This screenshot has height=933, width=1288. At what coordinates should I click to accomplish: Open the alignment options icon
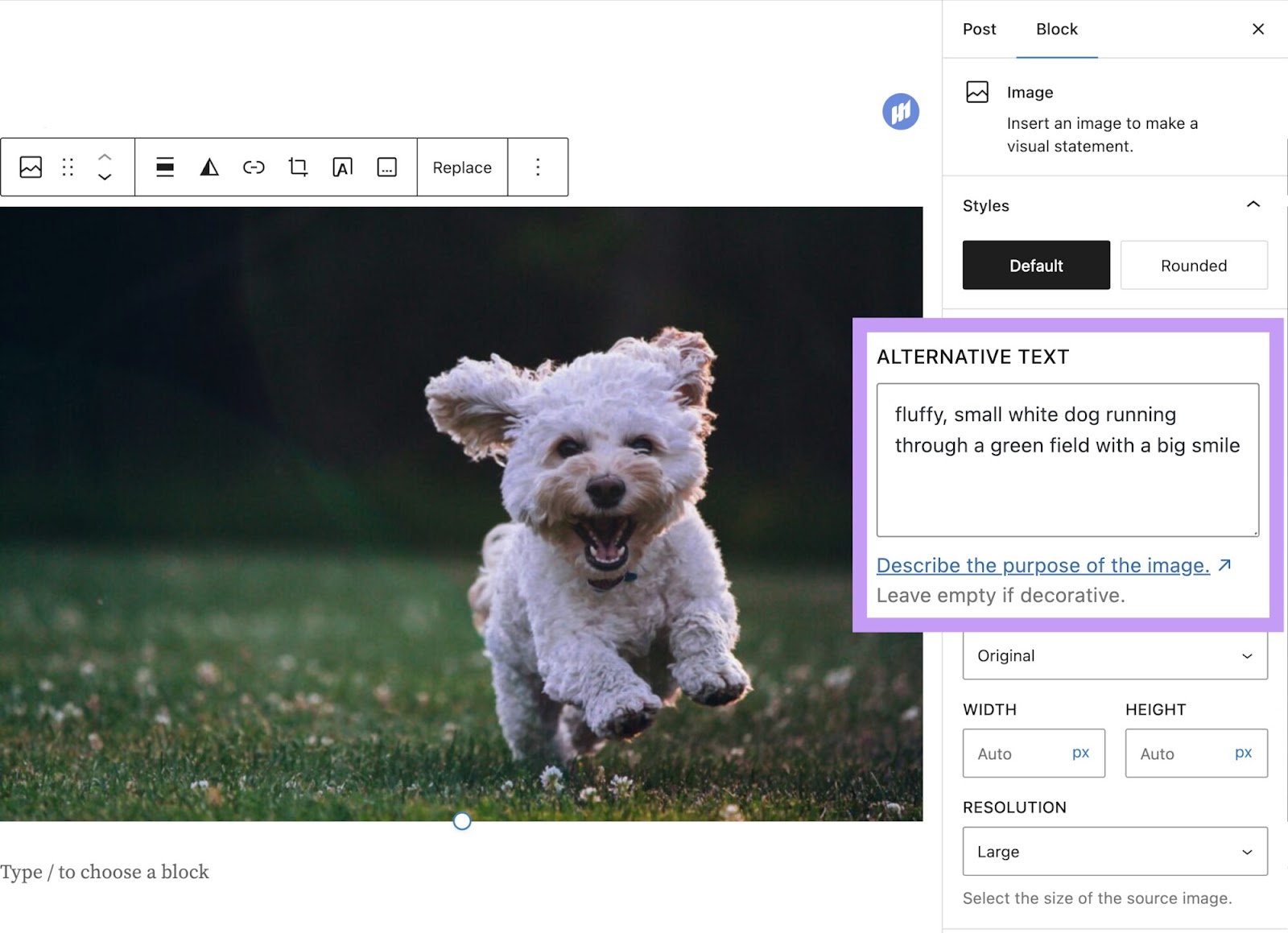pos(163,167)
